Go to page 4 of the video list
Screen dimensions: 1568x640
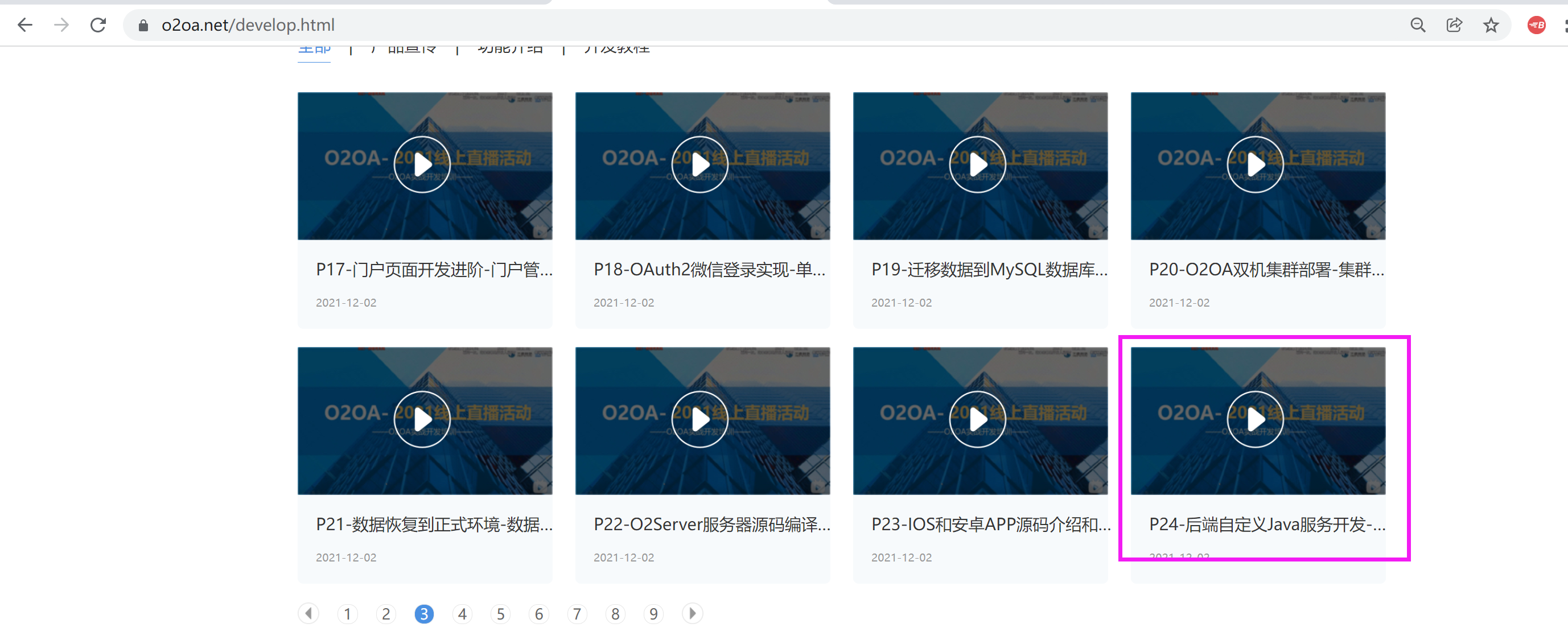point(462,614)
